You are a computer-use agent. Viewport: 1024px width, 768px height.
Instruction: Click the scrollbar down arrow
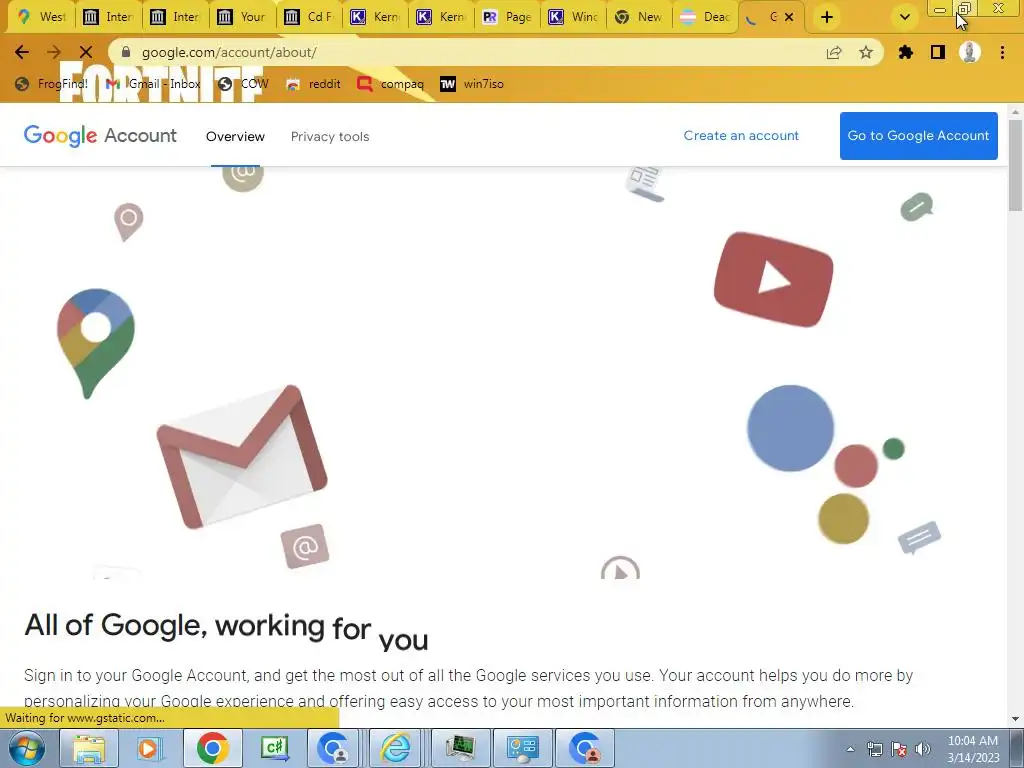point(1015,719)
